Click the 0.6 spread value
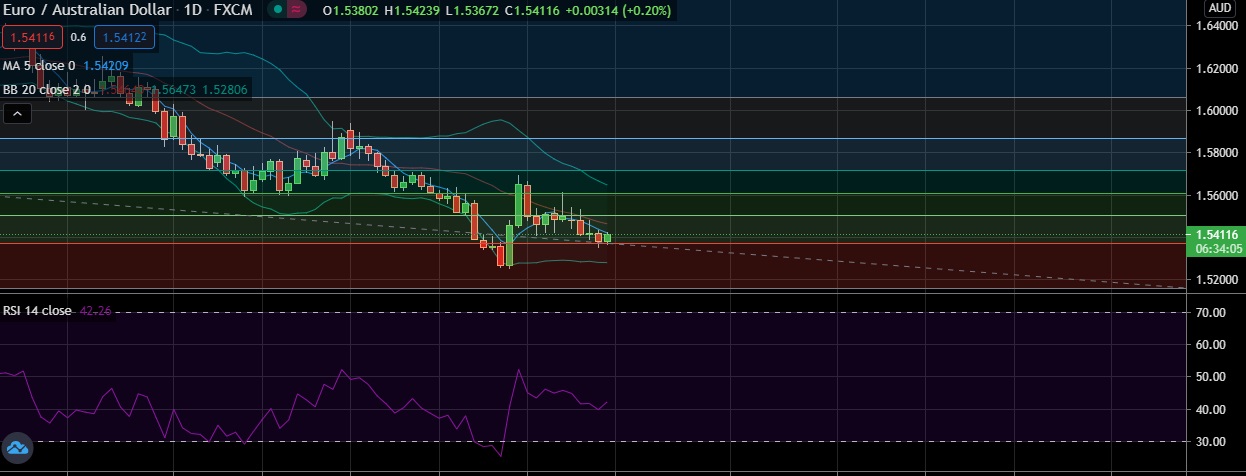 pos(79,38)
